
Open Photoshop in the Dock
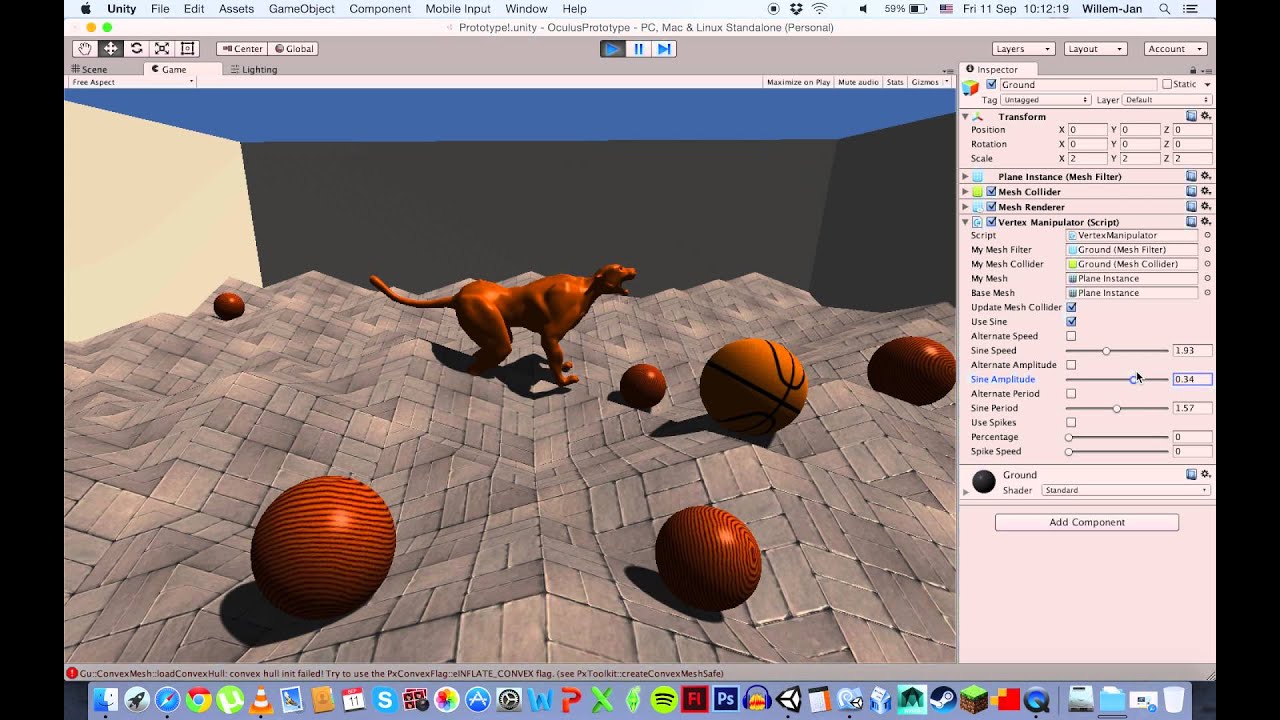pyautogui.click(x=727, y=699)
